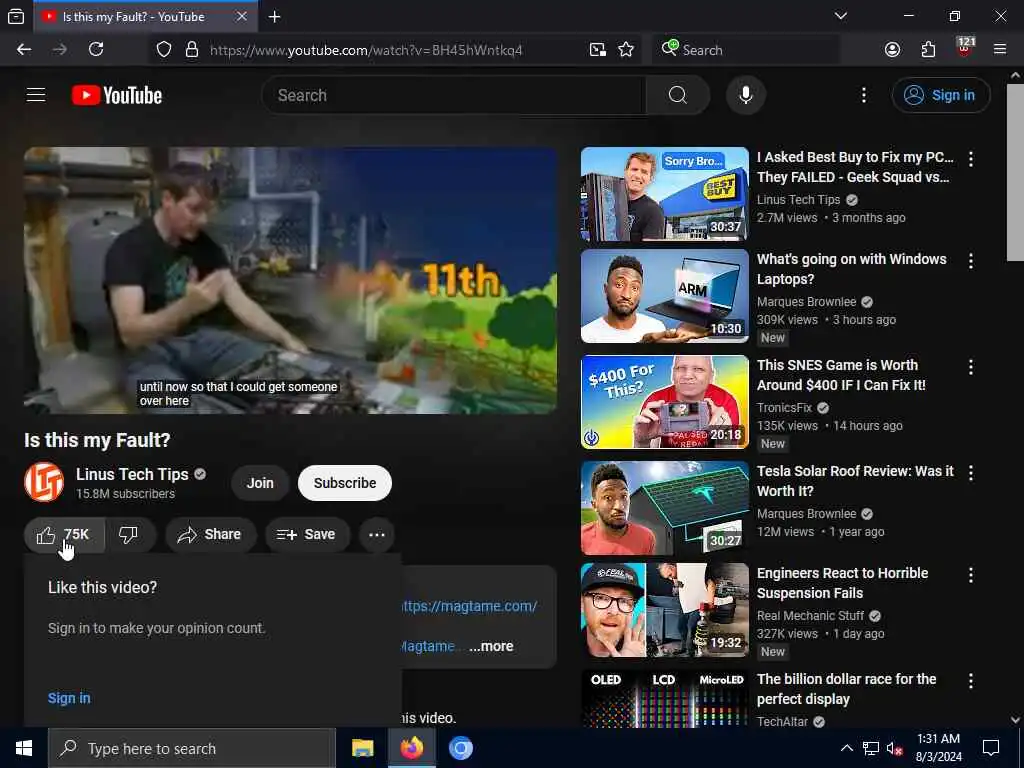Open a new browser tab with plus
The width and height of the screenshot is (1024, 768).
(x=275, y=17)
